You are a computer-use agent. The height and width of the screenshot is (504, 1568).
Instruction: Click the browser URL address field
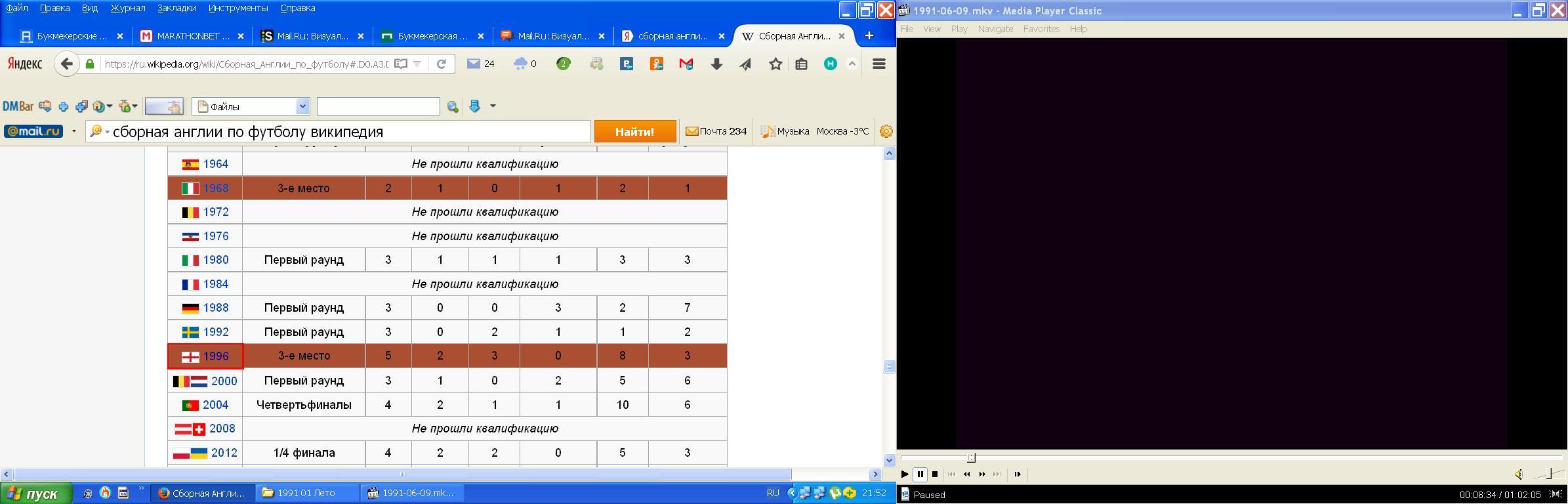point(246,64)
